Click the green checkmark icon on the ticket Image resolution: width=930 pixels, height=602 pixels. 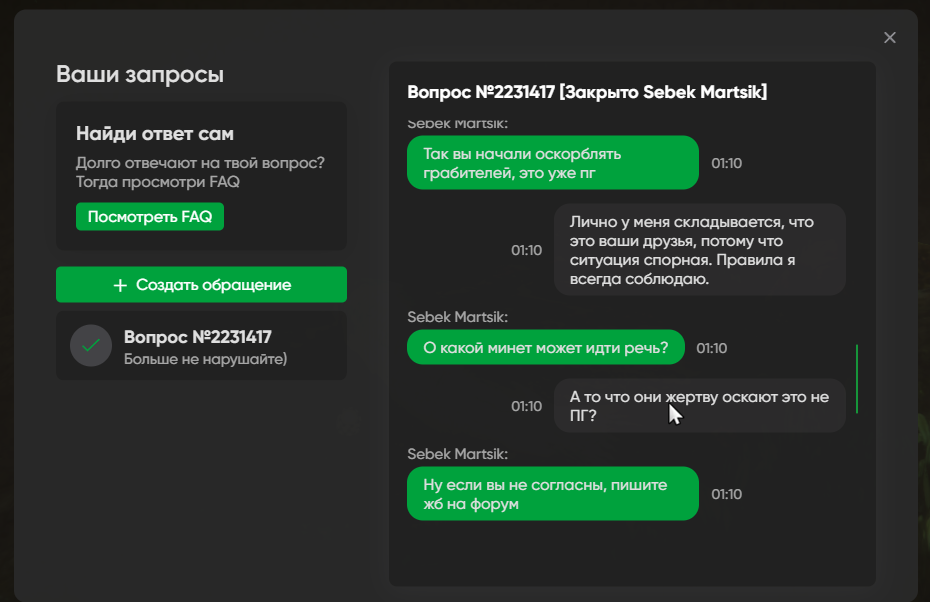[90, 345]
